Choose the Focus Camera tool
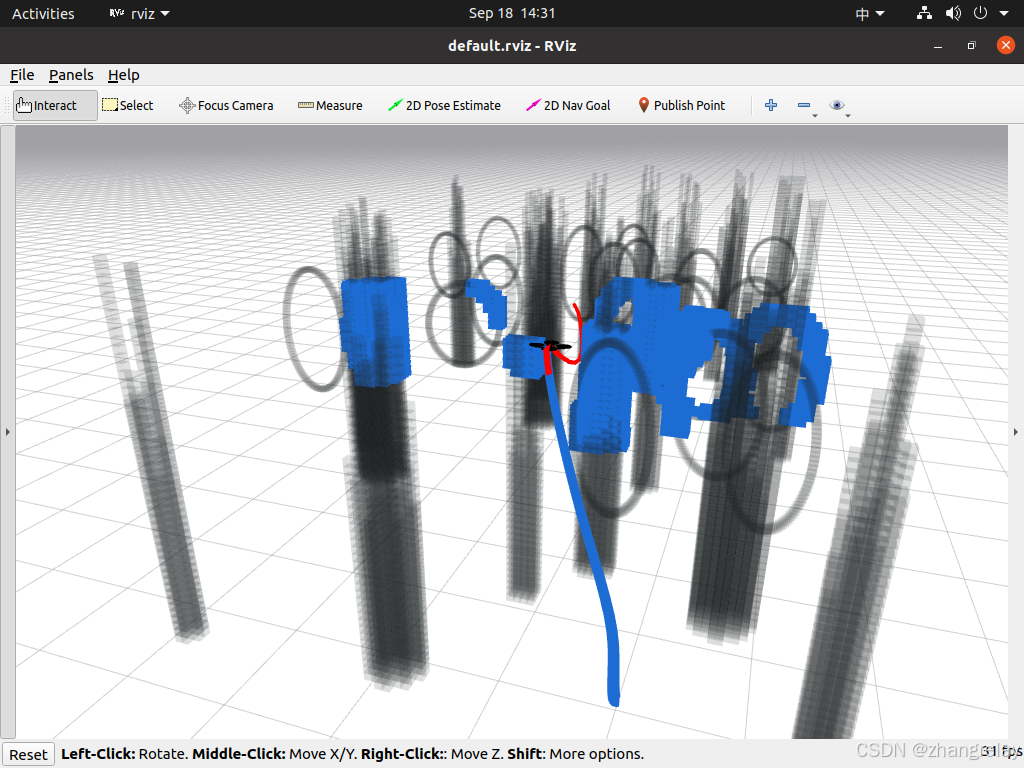The width and height of the screenshot is (1024, 768). click(x=226, y=105)
